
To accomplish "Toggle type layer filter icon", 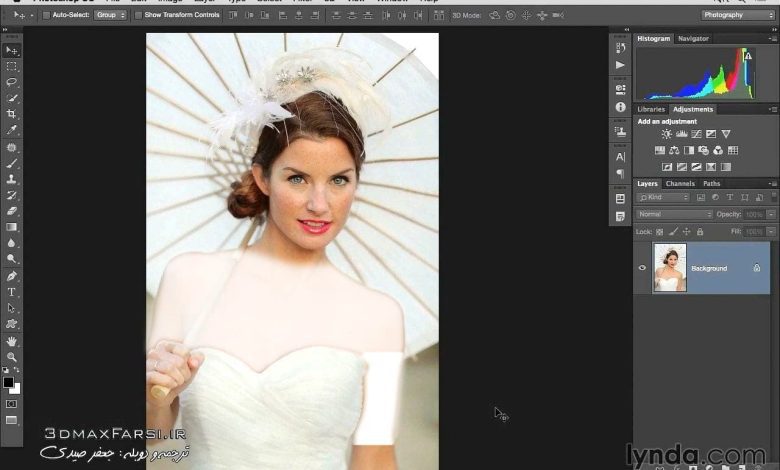I will (730, 197).
